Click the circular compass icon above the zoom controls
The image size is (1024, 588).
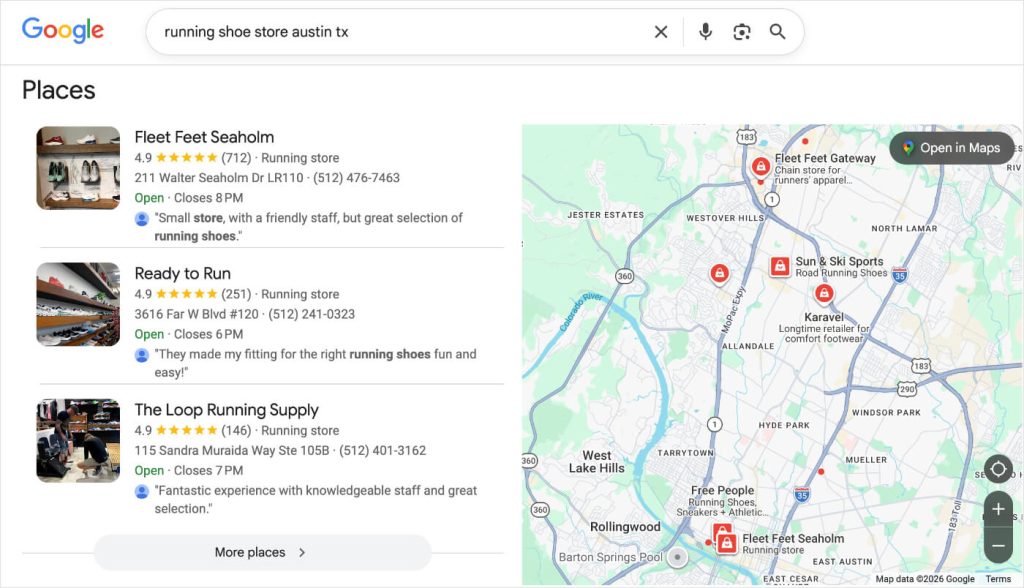pyautogui.click(x=998, y=469)
